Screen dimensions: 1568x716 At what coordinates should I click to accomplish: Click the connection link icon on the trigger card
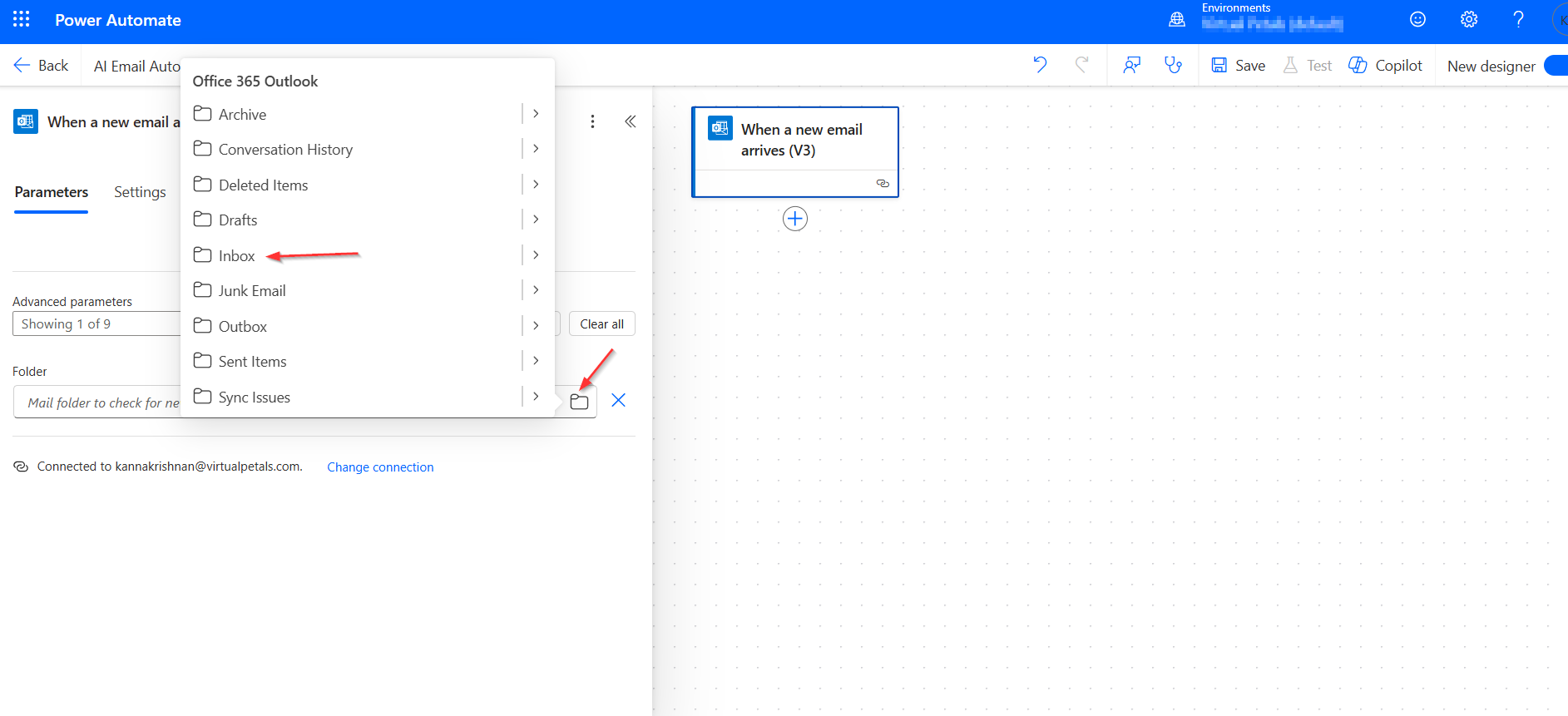883,183
